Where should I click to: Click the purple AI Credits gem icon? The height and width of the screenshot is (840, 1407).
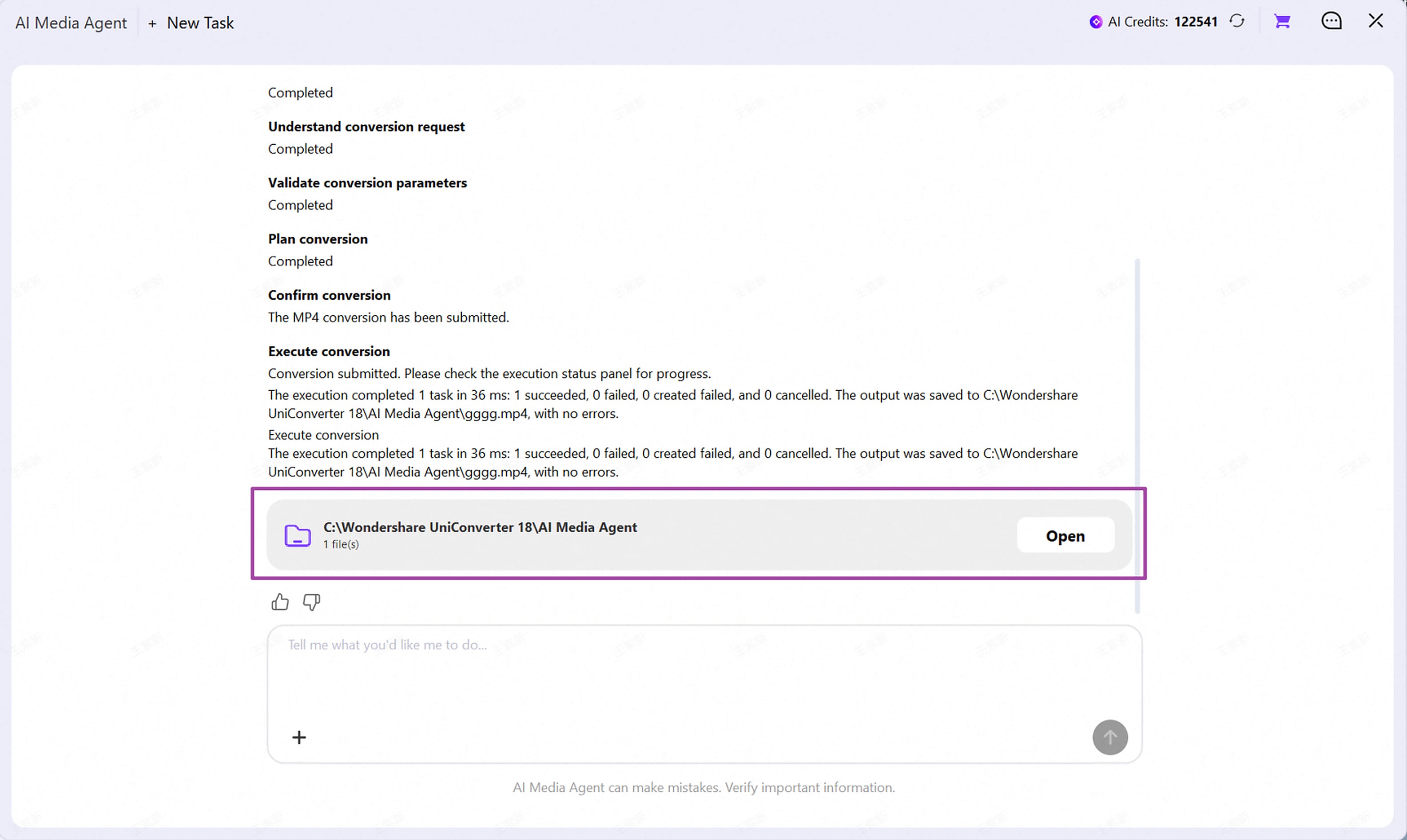(x=1096, y=22)
